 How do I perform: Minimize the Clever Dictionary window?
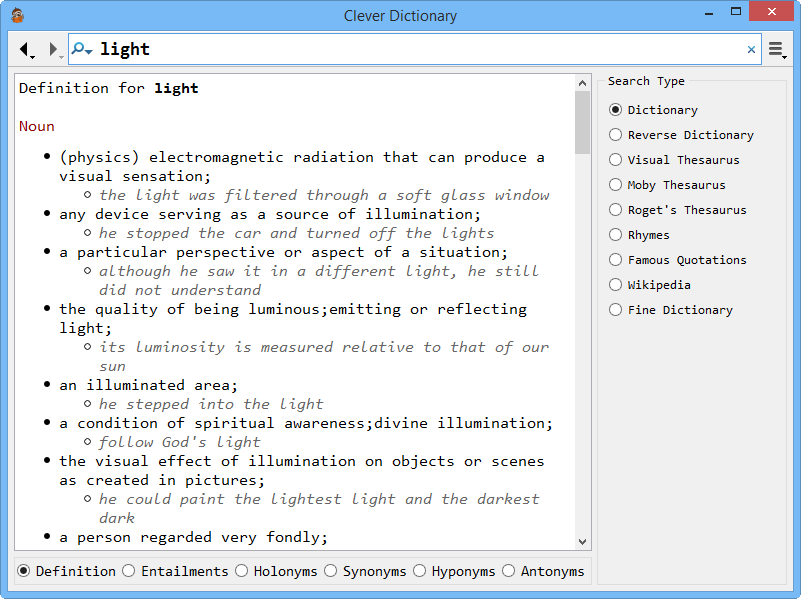point(709,12)
